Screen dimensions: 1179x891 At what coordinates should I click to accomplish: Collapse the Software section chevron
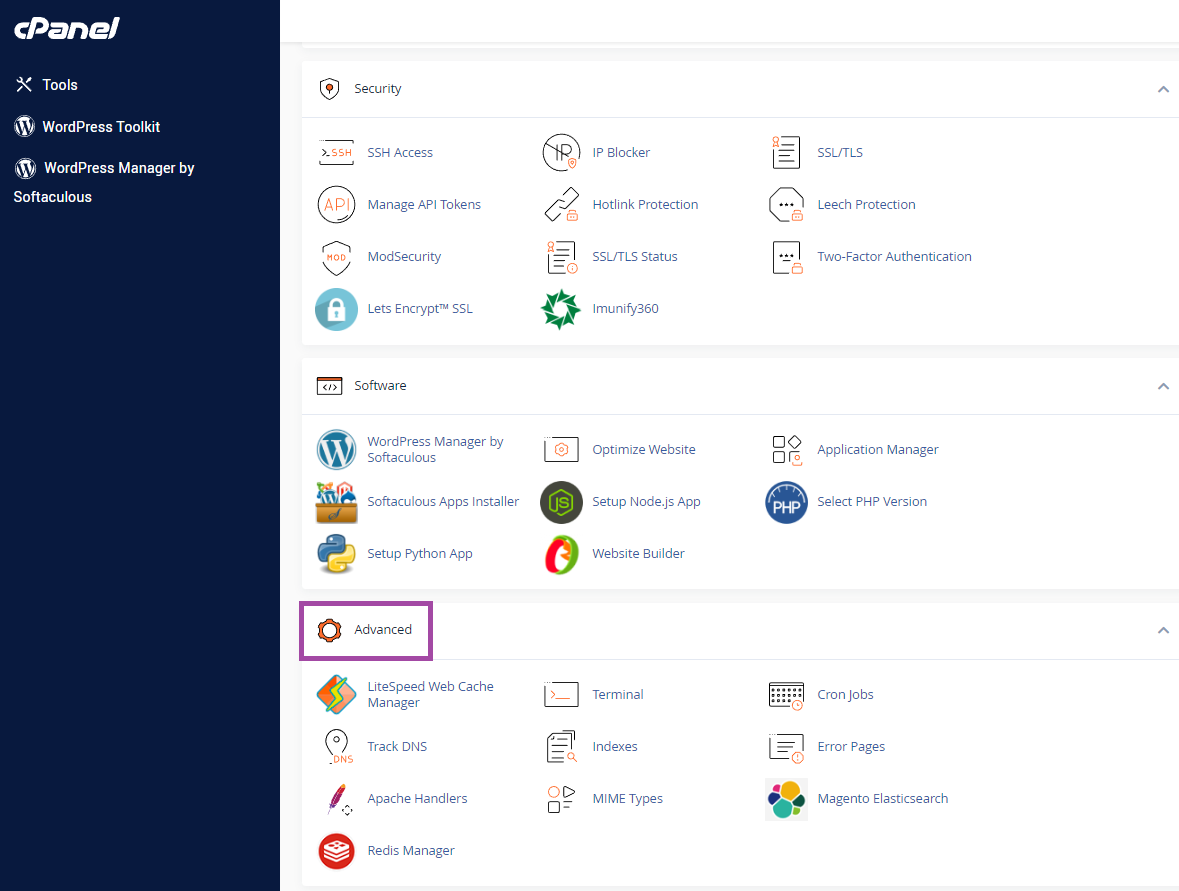click(x=1163, y=386)
